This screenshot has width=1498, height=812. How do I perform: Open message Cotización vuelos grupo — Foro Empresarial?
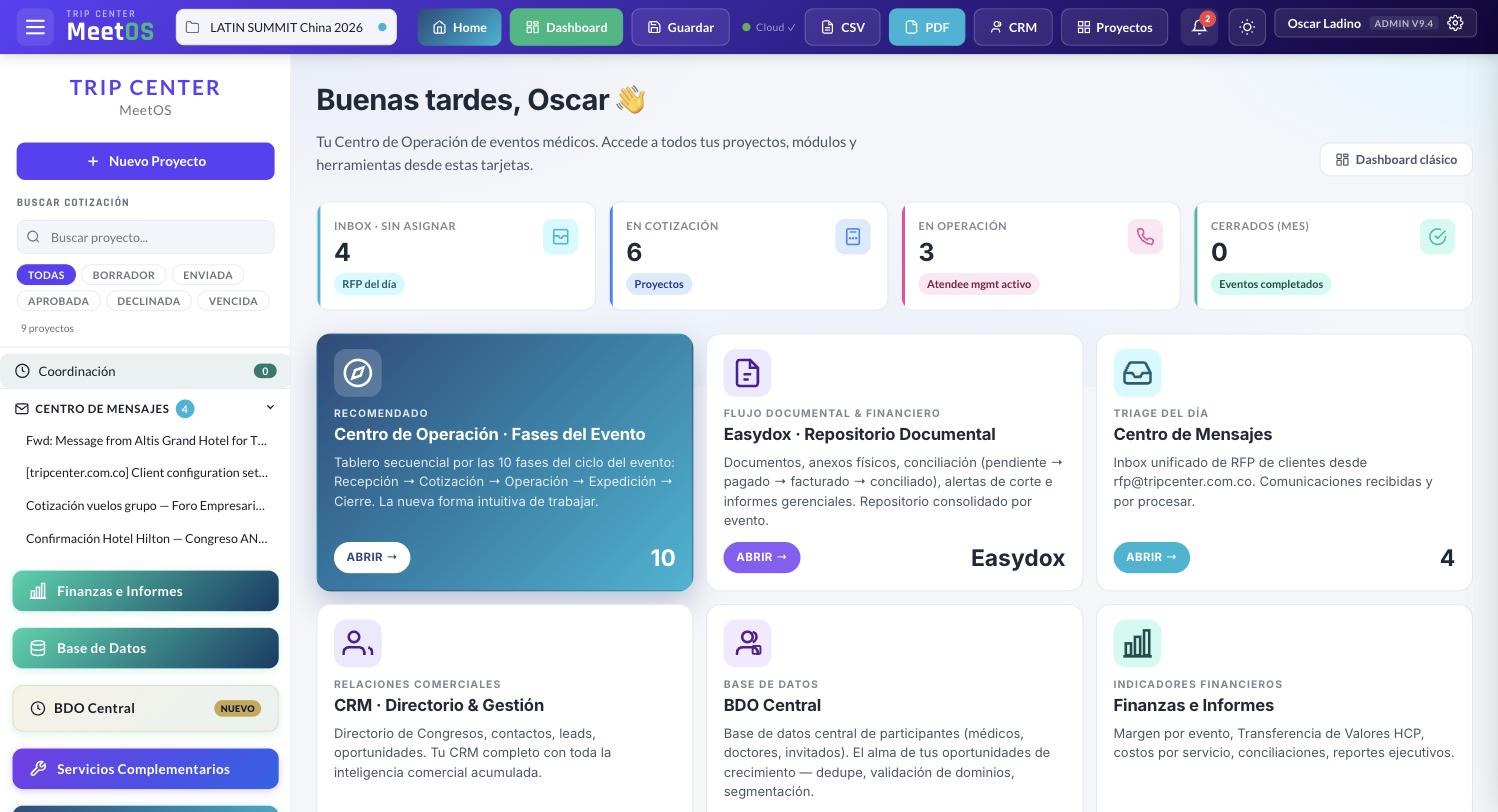pyautogui.click(x=146, y=505)
